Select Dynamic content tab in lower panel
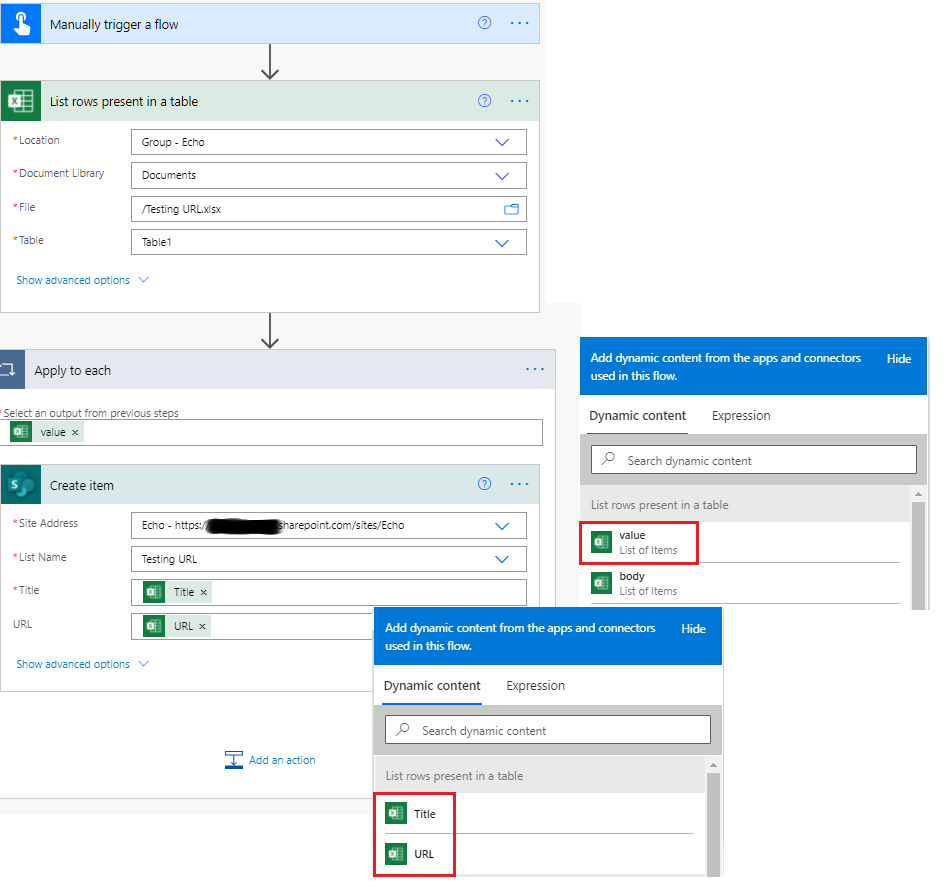 tap(432, 686)
